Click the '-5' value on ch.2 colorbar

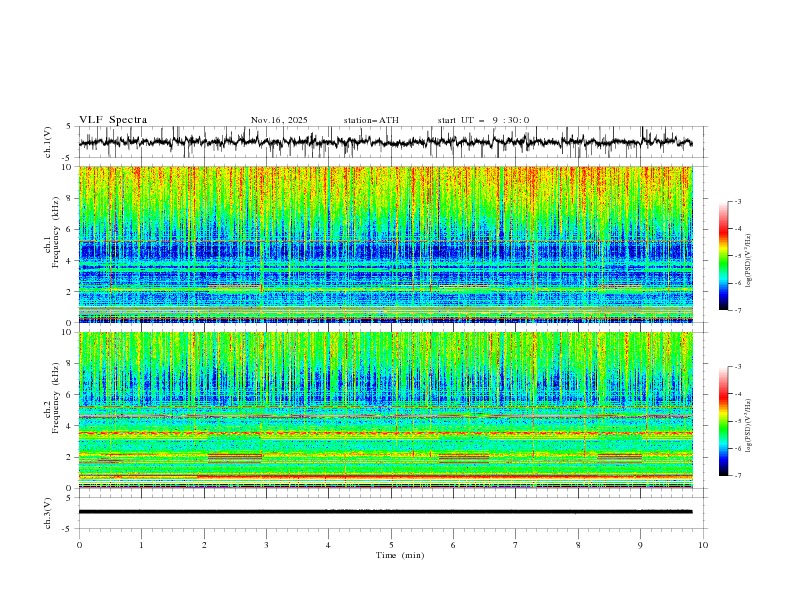point(737,421)
